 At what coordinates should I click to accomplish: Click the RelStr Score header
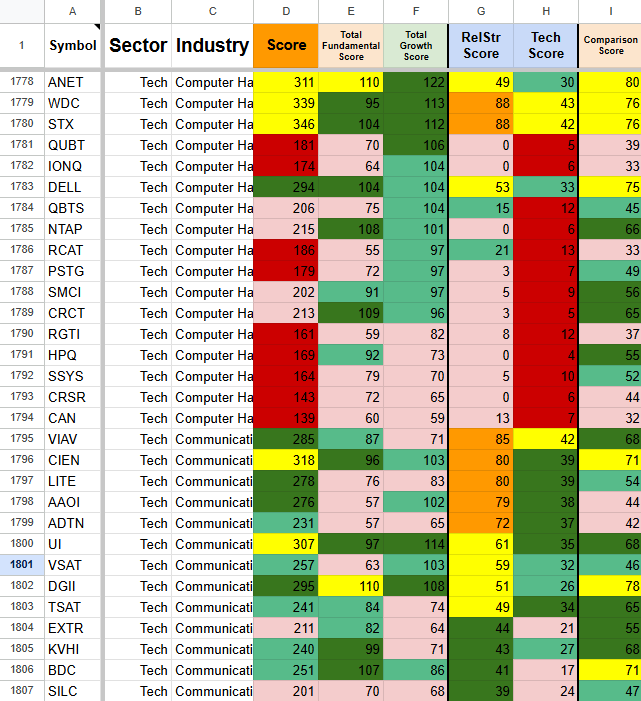click(x=481, y=46)
